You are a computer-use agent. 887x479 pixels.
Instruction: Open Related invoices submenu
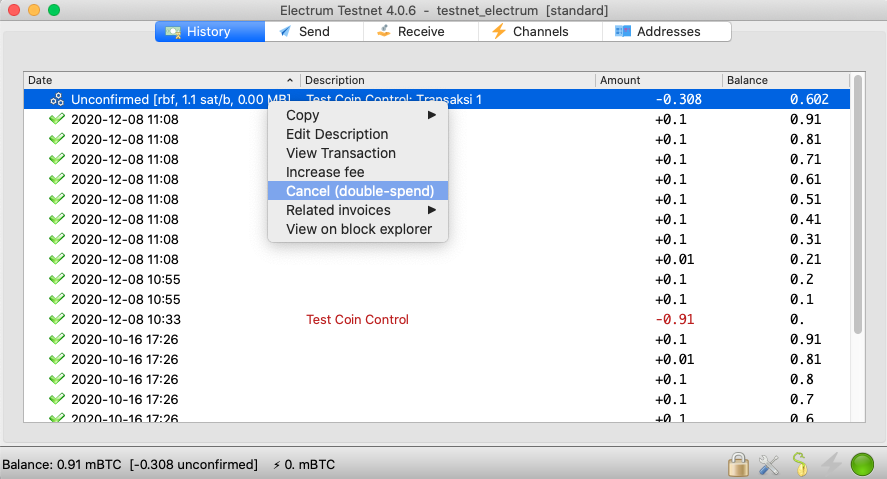(358, 210)
